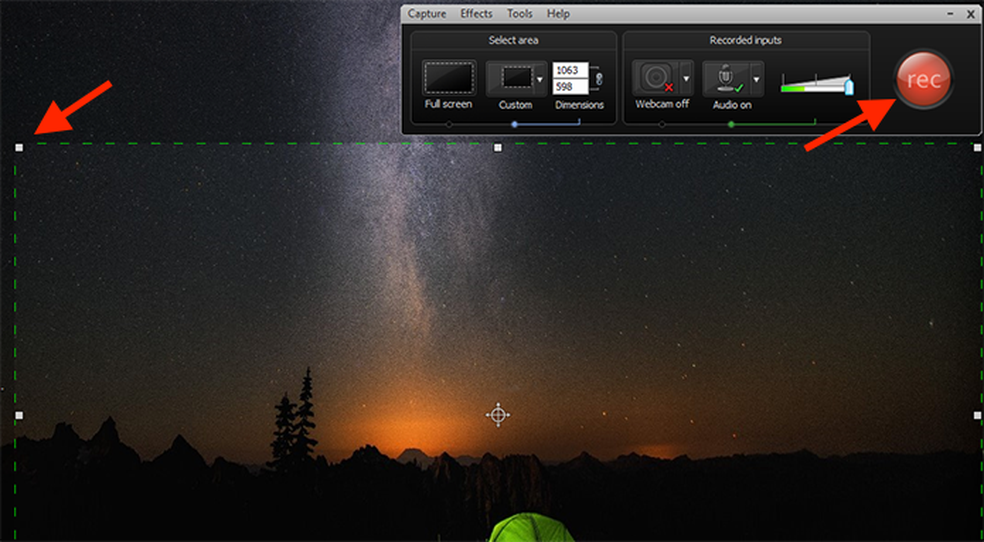Click the width field showing 1063
The image size is (984, 542).
570,70
